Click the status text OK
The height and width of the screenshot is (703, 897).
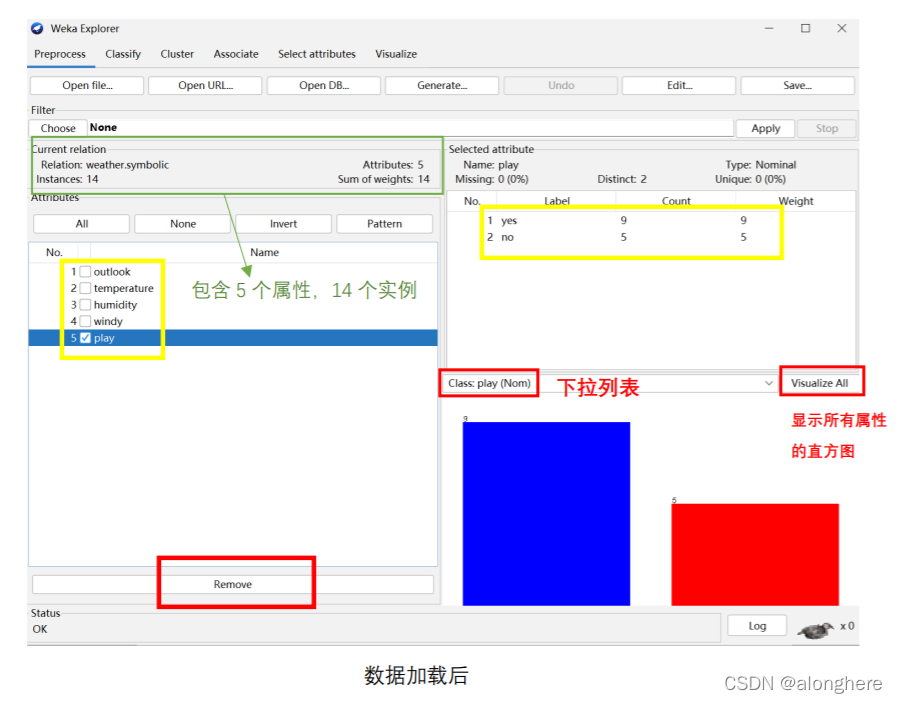point(40,629)
